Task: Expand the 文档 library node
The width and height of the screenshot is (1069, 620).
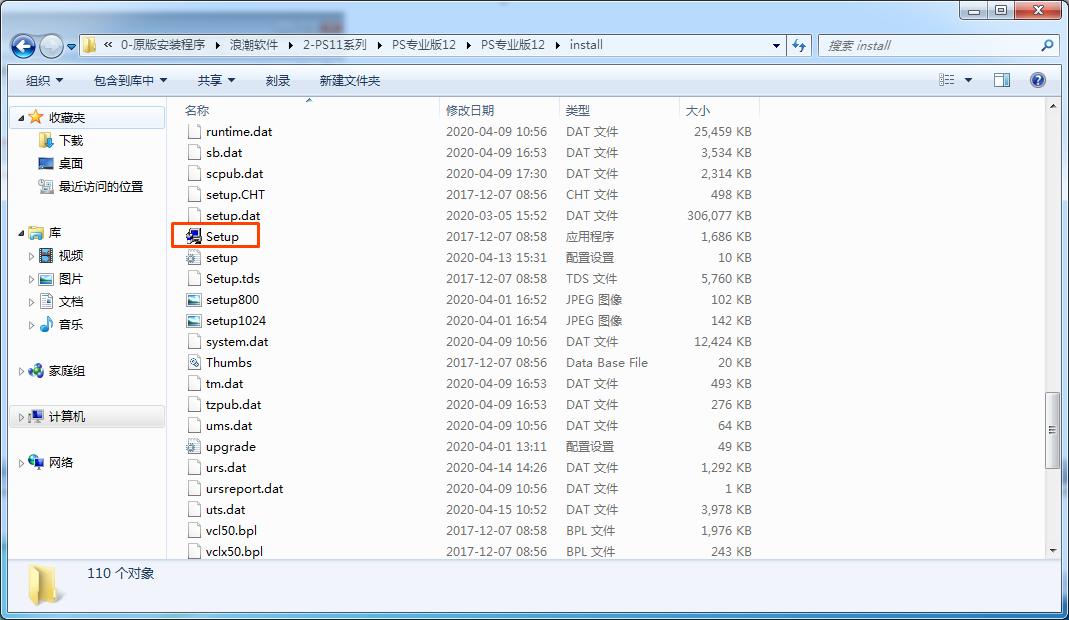Action: coord(31,302)
